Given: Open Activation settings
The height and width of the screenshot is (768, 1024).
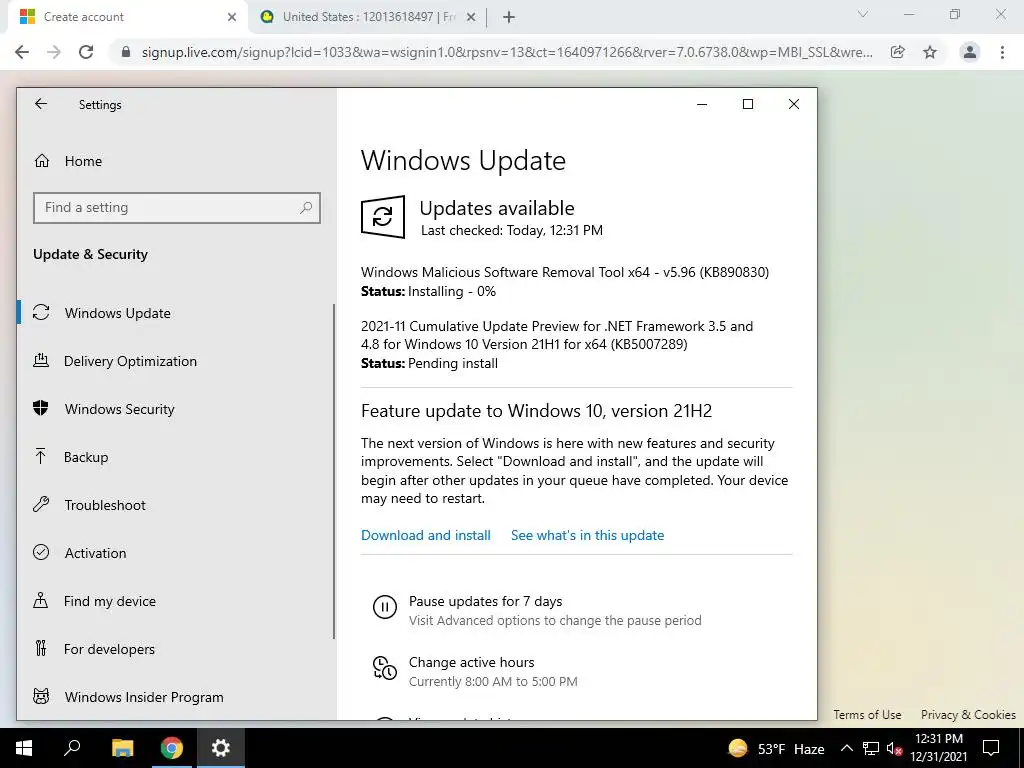Looking at the screenshot, I should [95, 553].
